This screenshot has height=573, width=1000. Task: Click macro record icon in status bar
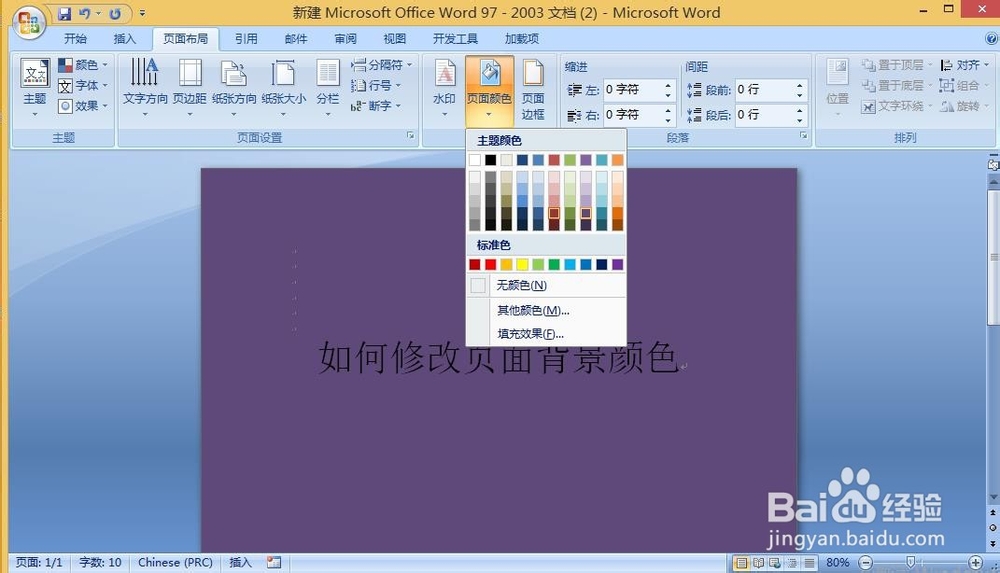(x=274, y=562)
